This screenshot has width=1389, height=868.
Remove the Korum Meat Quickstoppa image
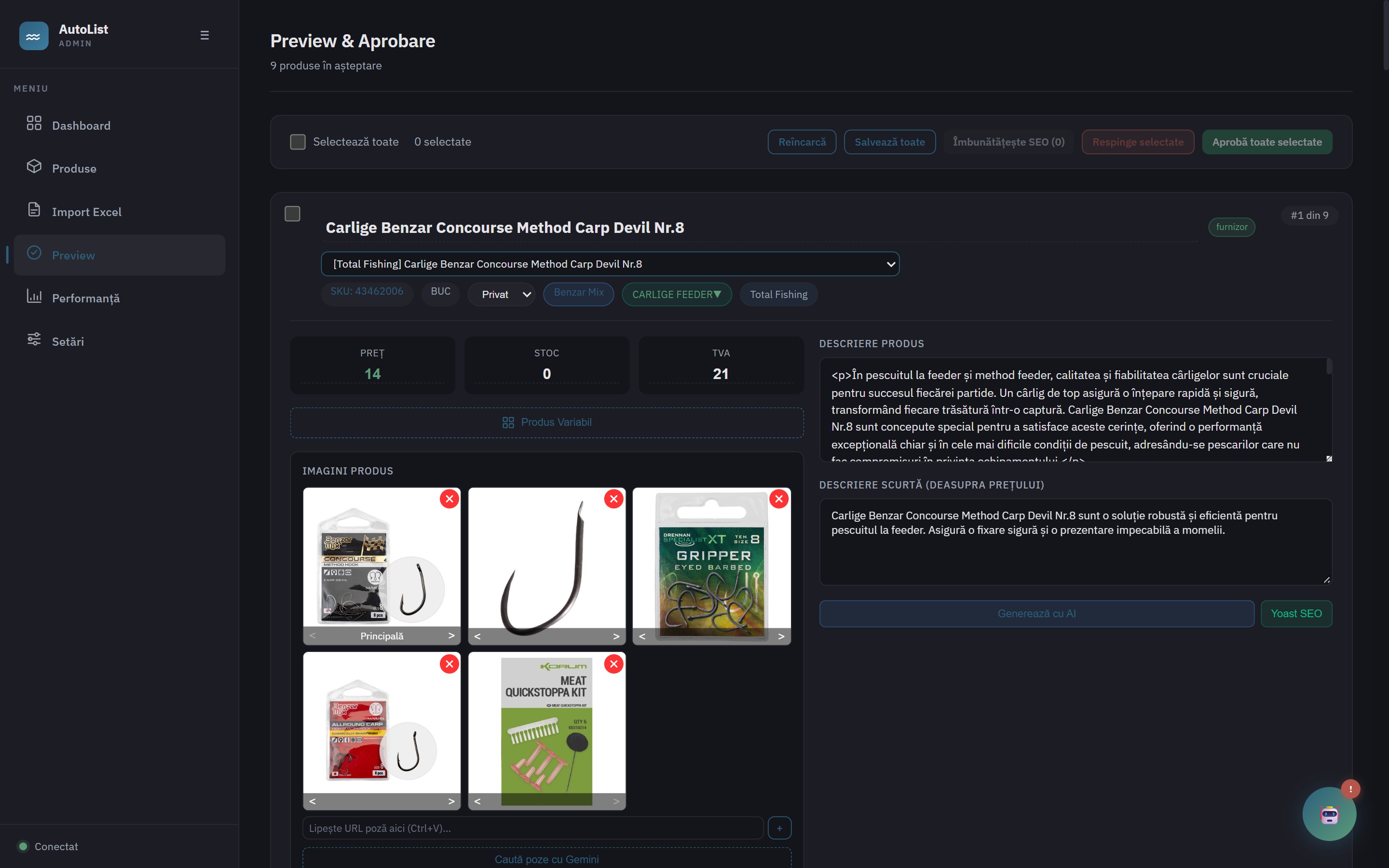point(613,664)
